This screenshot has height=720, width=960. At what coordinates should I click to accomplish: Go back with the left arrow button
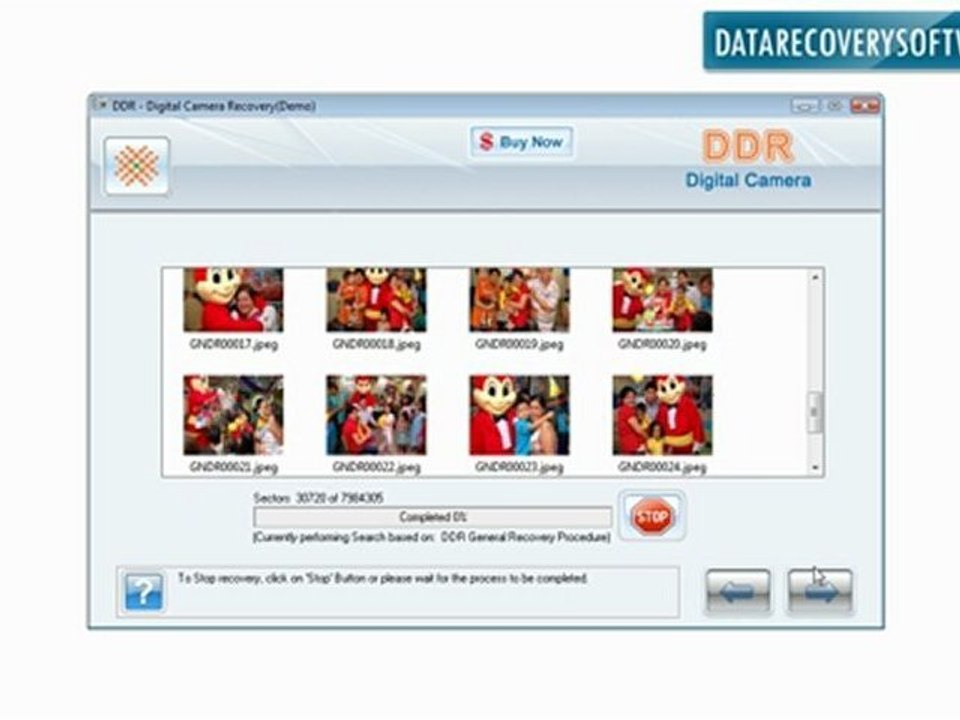(x=738, y=592)
